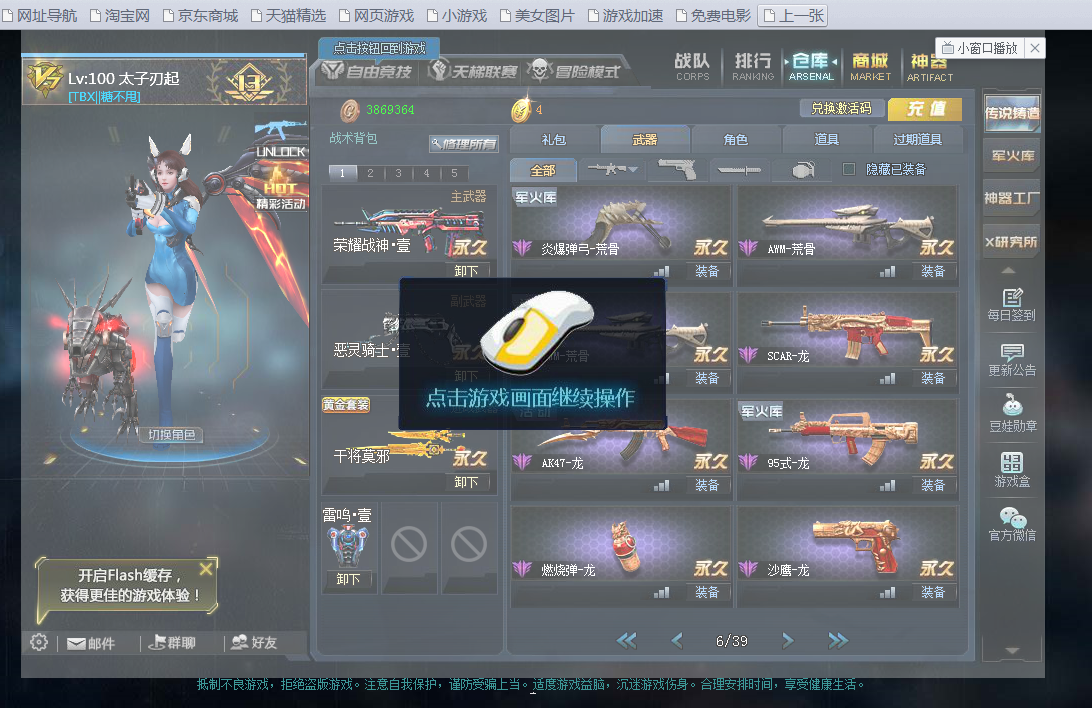Filter by knife melee icon
Image resolution: width=1092 pixels, height=708 pixels.
[x=739, y=170]
